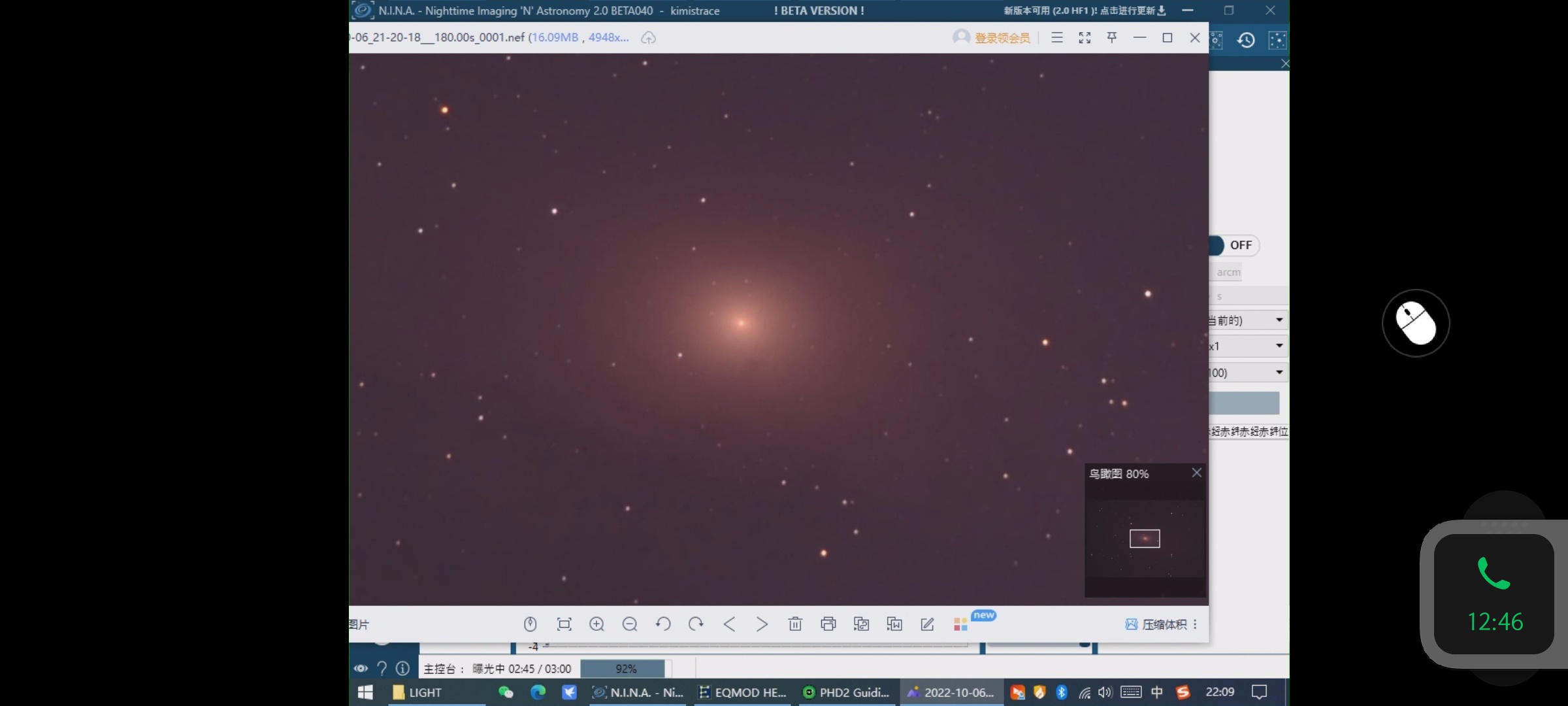This screenshot has width=1568, height=706.
Task: Click the green phone call icon overlay
Action: pos(1494,573)
